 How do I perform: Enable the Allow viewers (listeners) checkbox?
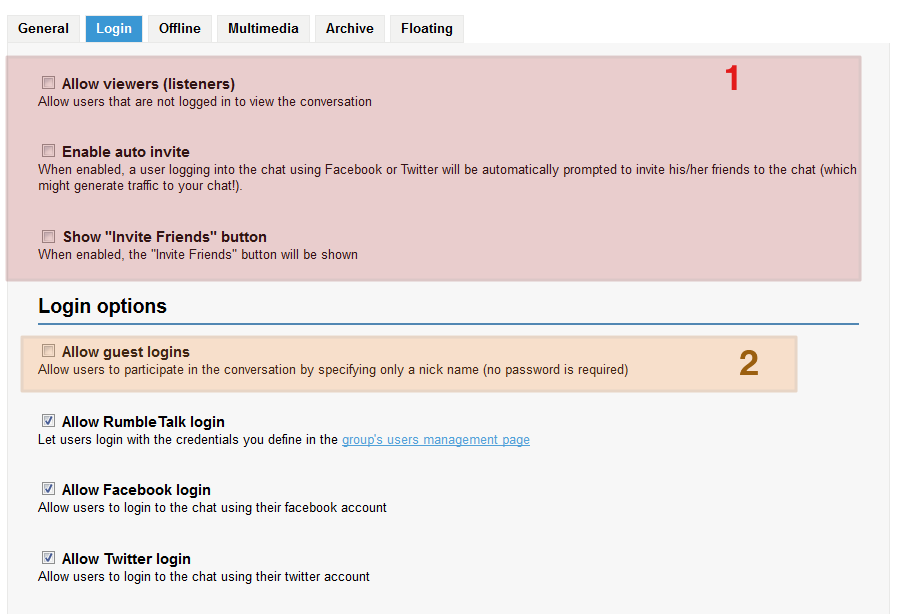48,83
